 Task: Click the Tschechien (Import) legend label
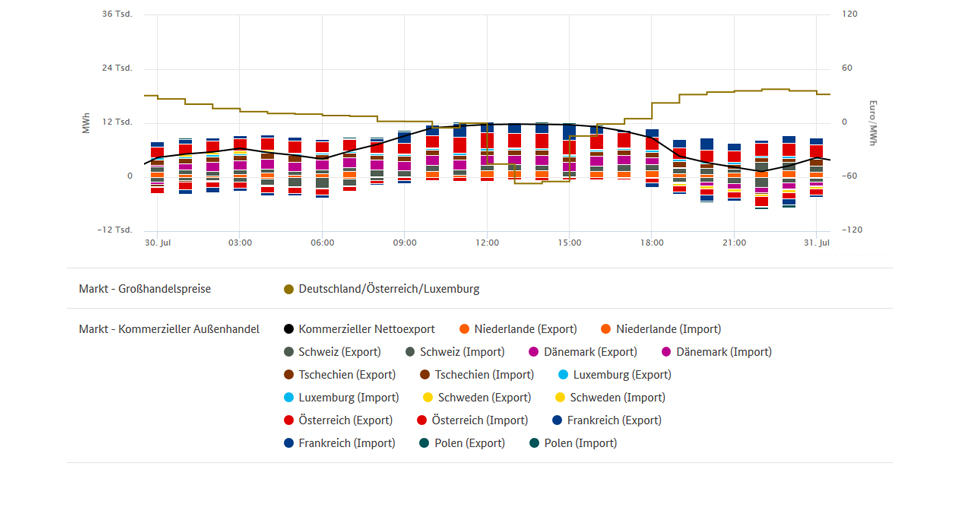[x=484, y=375]
